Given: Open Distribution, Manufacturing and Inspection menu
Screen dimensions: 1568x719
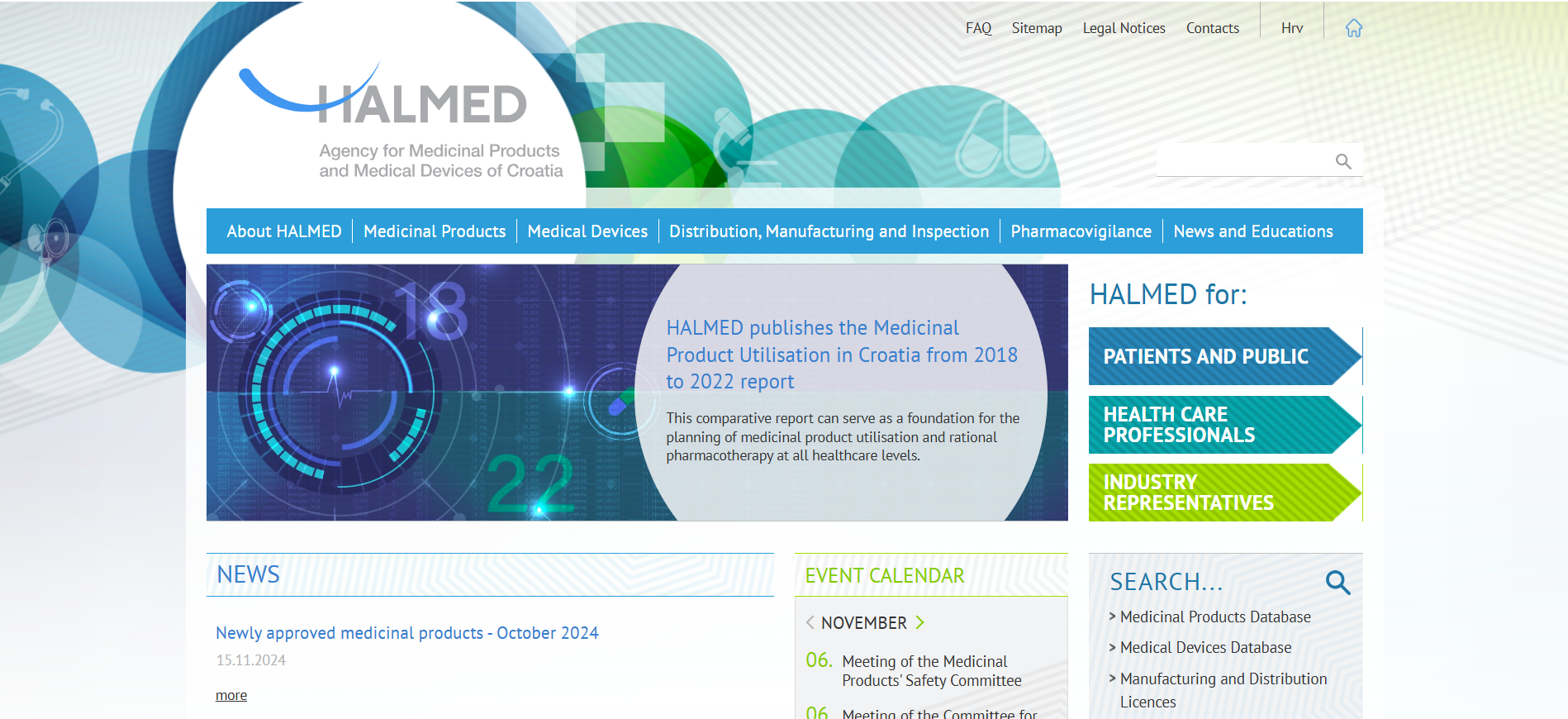Looking at the screenshot, I should click(x=829, y=231).
